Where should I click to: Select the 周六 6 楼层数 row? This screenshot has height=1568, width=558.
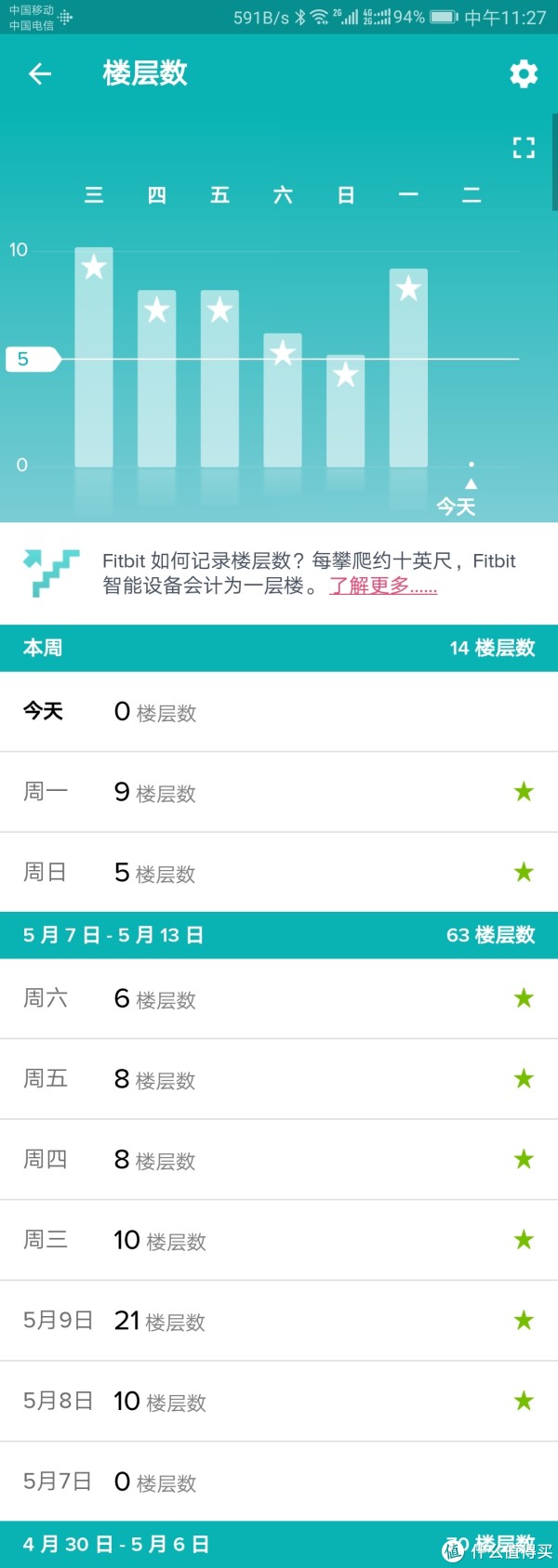[279, 998]
